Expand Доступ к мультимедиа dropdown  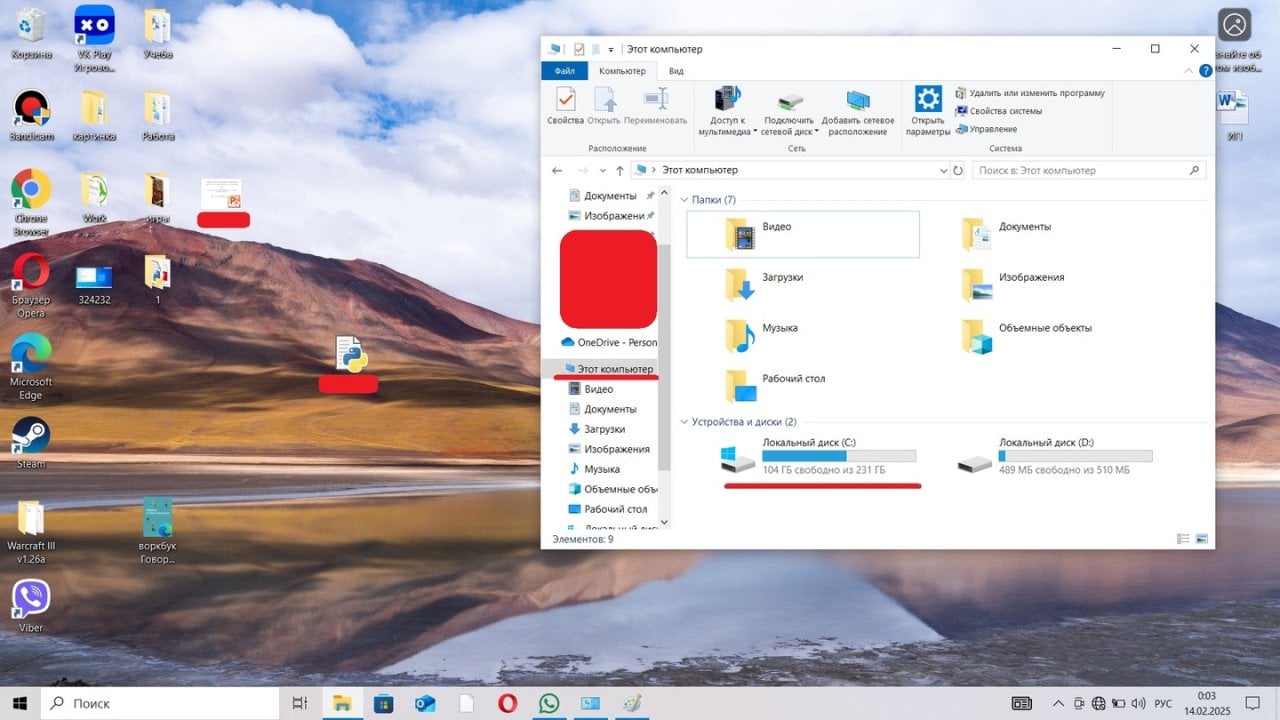[755, 131]
